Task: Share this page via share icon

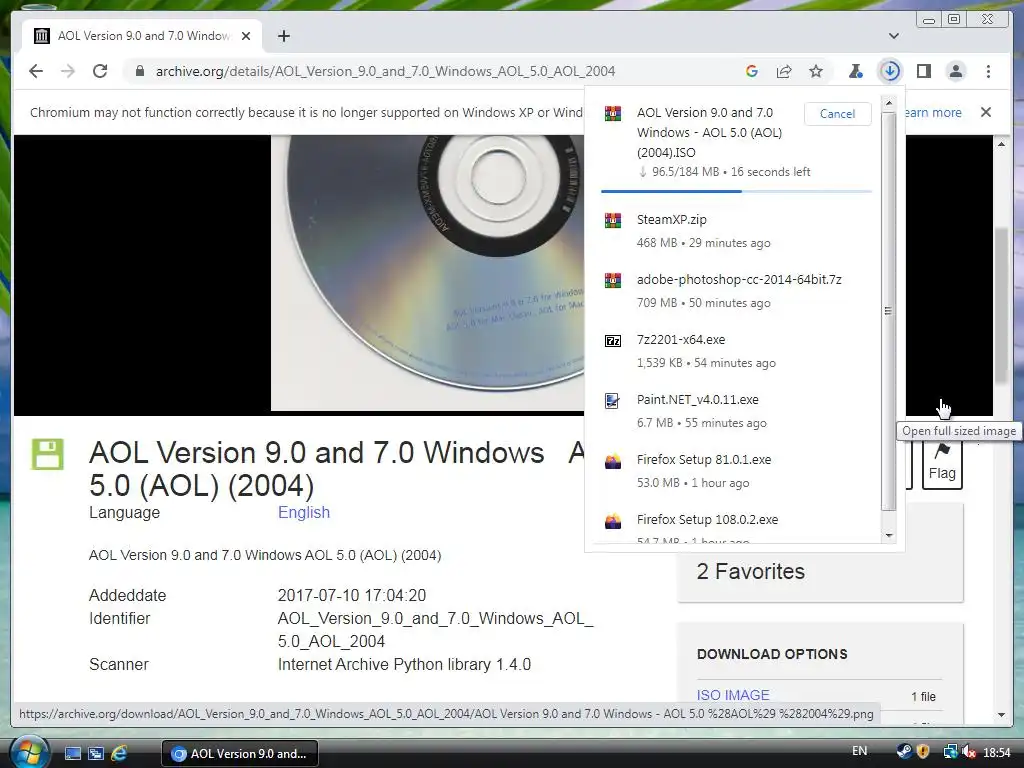Action: click(784, 71)
